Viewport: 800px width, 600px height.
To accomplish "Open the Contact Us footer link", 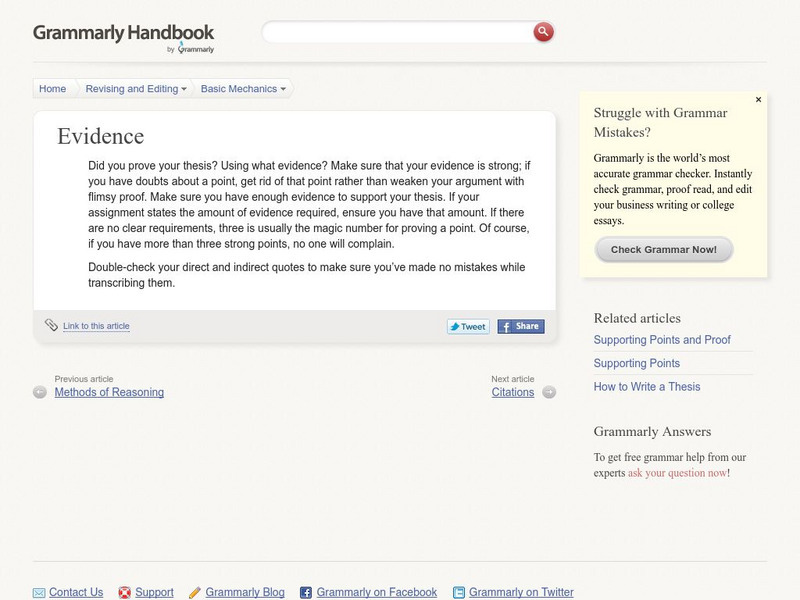I will point(76,592).
